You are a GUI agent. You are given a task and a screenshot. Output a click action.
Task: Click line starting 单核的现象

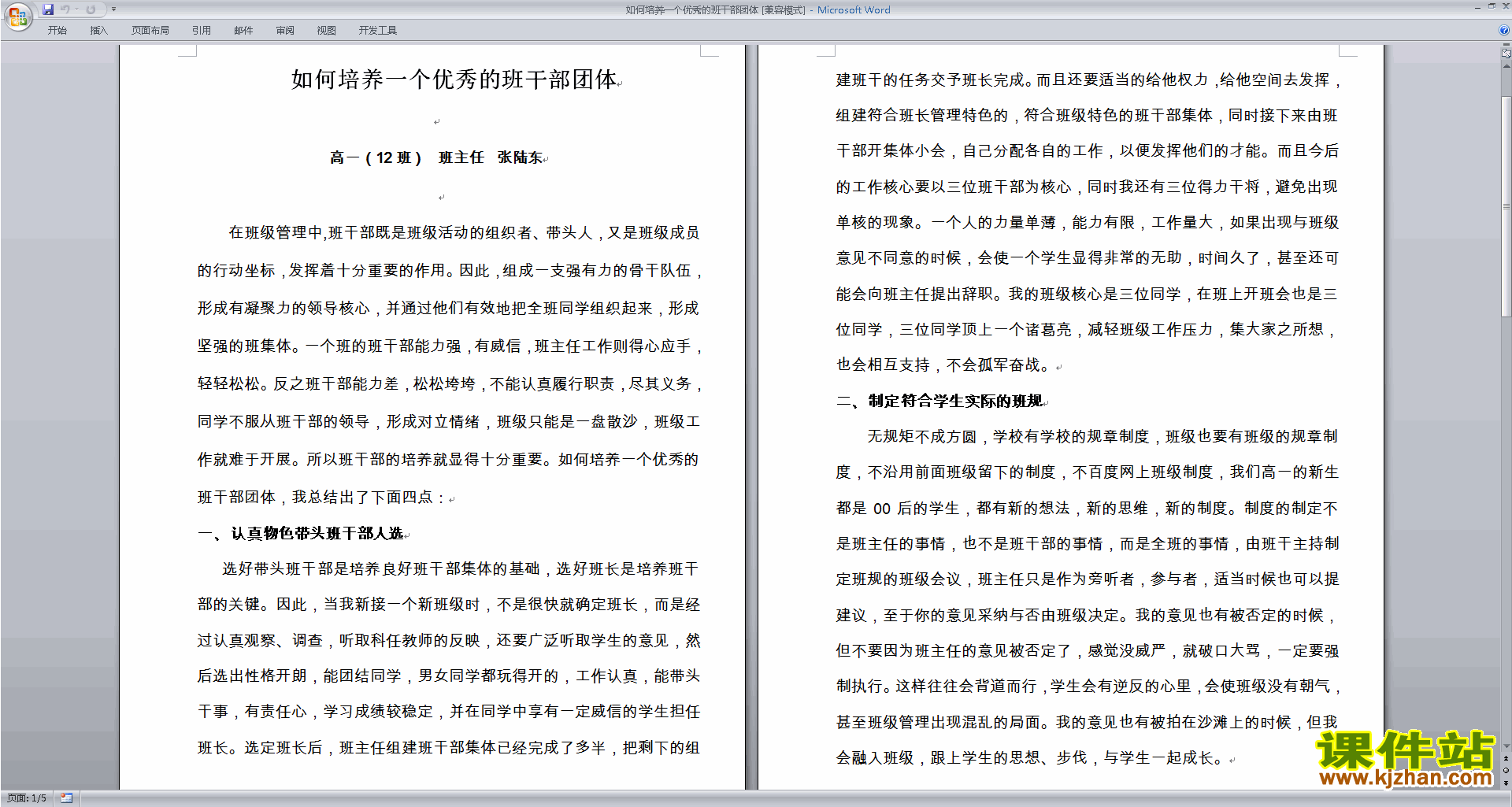pyautogui.click(x=1087, y=223)
